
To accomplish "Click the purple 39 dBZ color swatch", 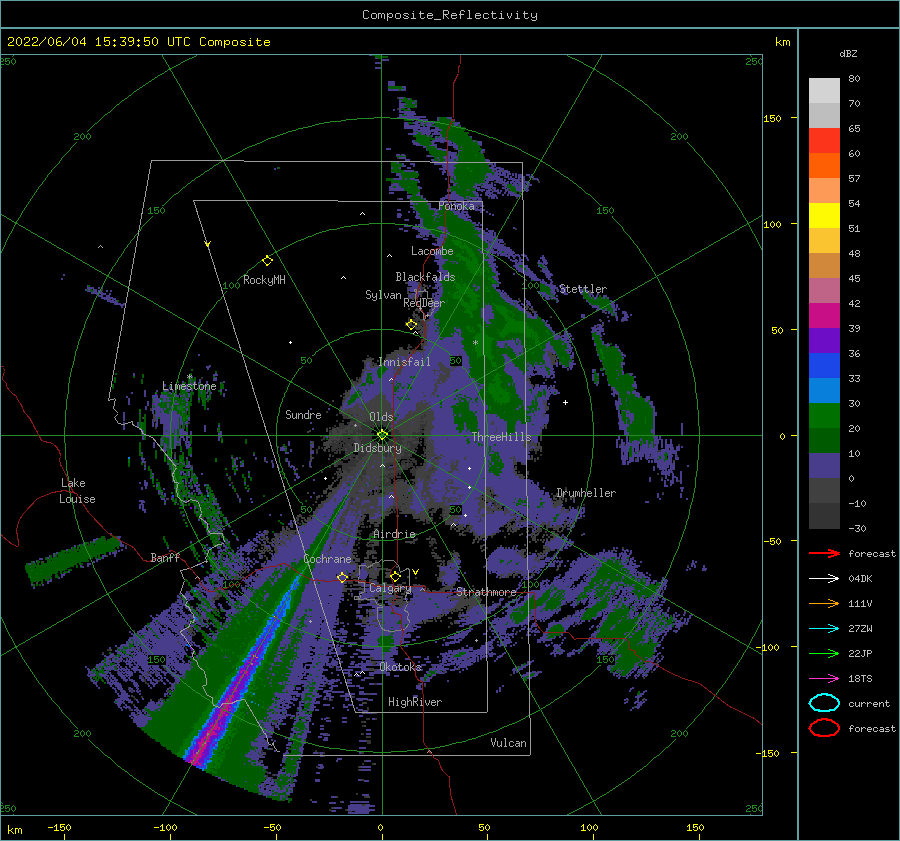I will click(x=824, y=341).
